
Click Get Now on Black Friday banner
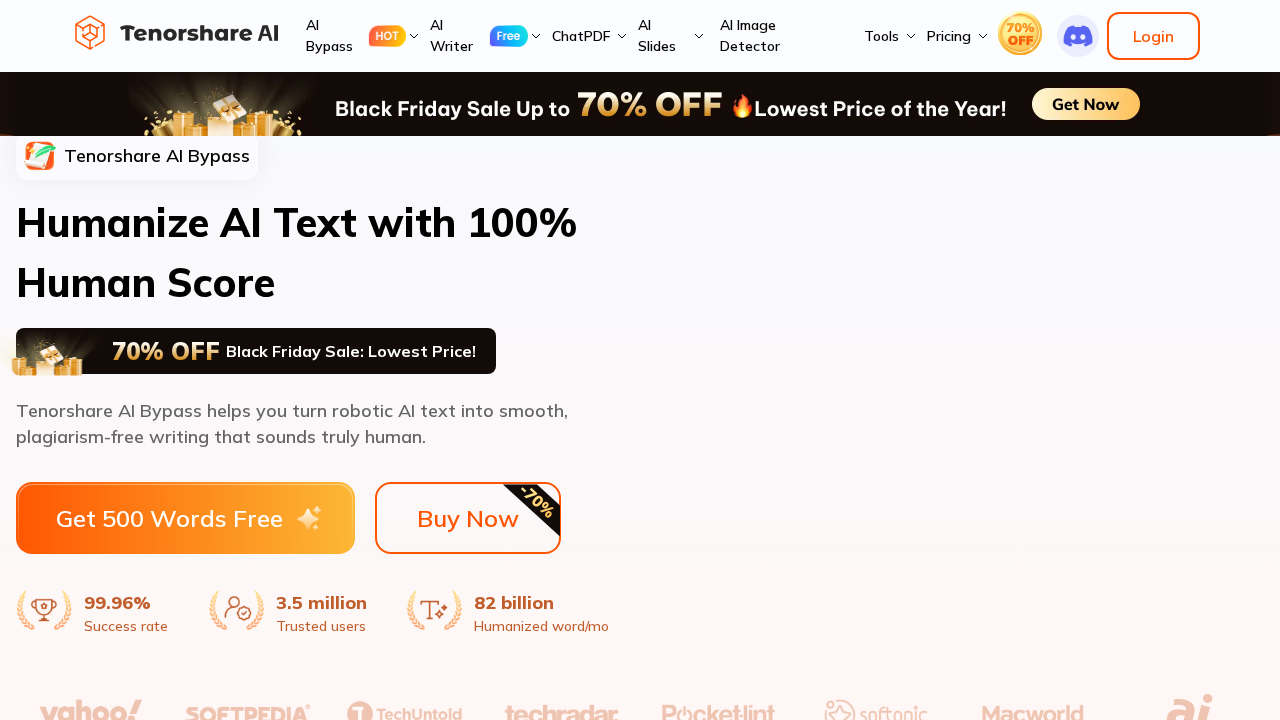pyautogui.click(x=1085, y=104)
